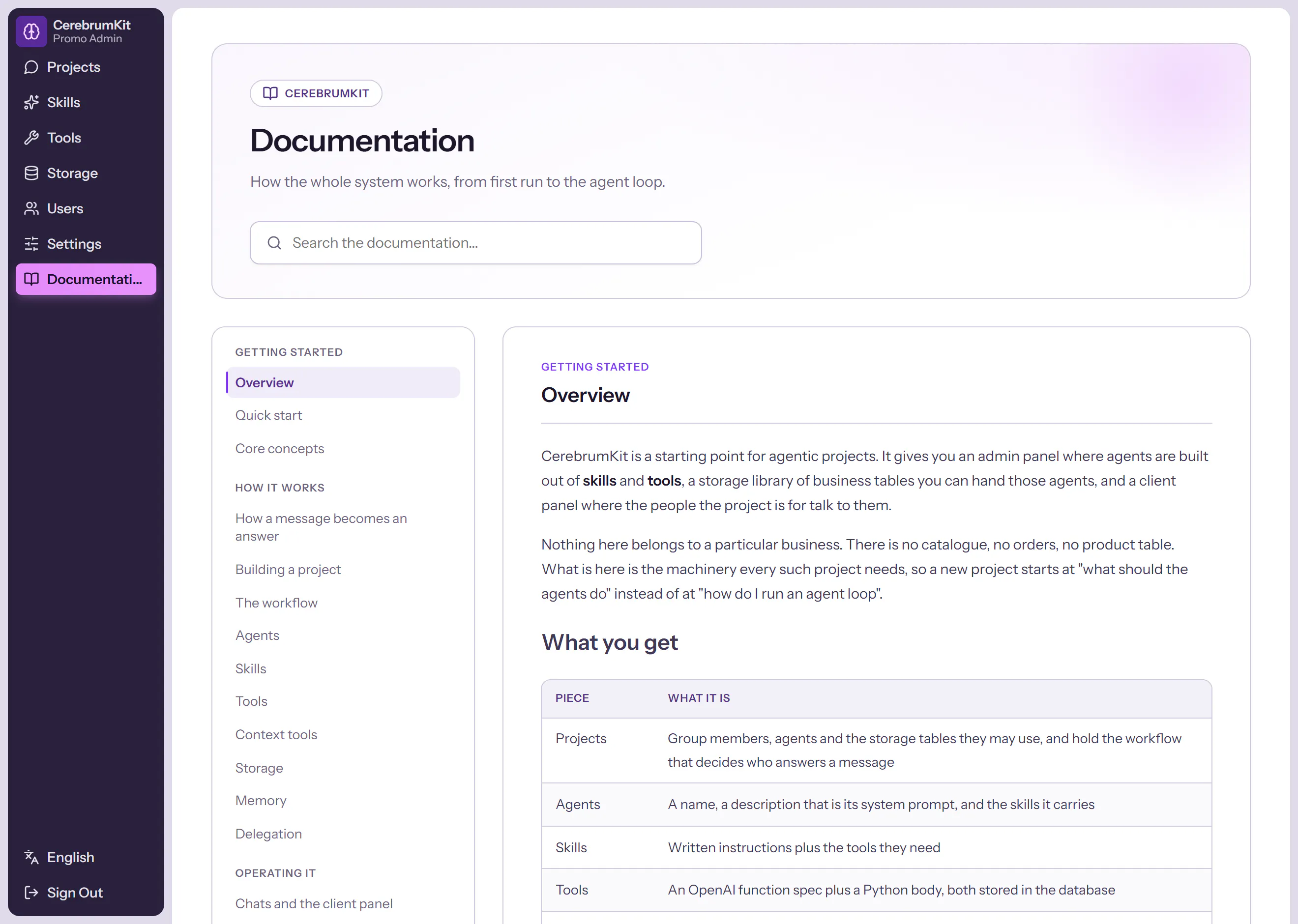The width and height of the screenshot is (1298, 924).
Task: Click the bold word 'skills' in overview
Action: [x=599, y=481]
